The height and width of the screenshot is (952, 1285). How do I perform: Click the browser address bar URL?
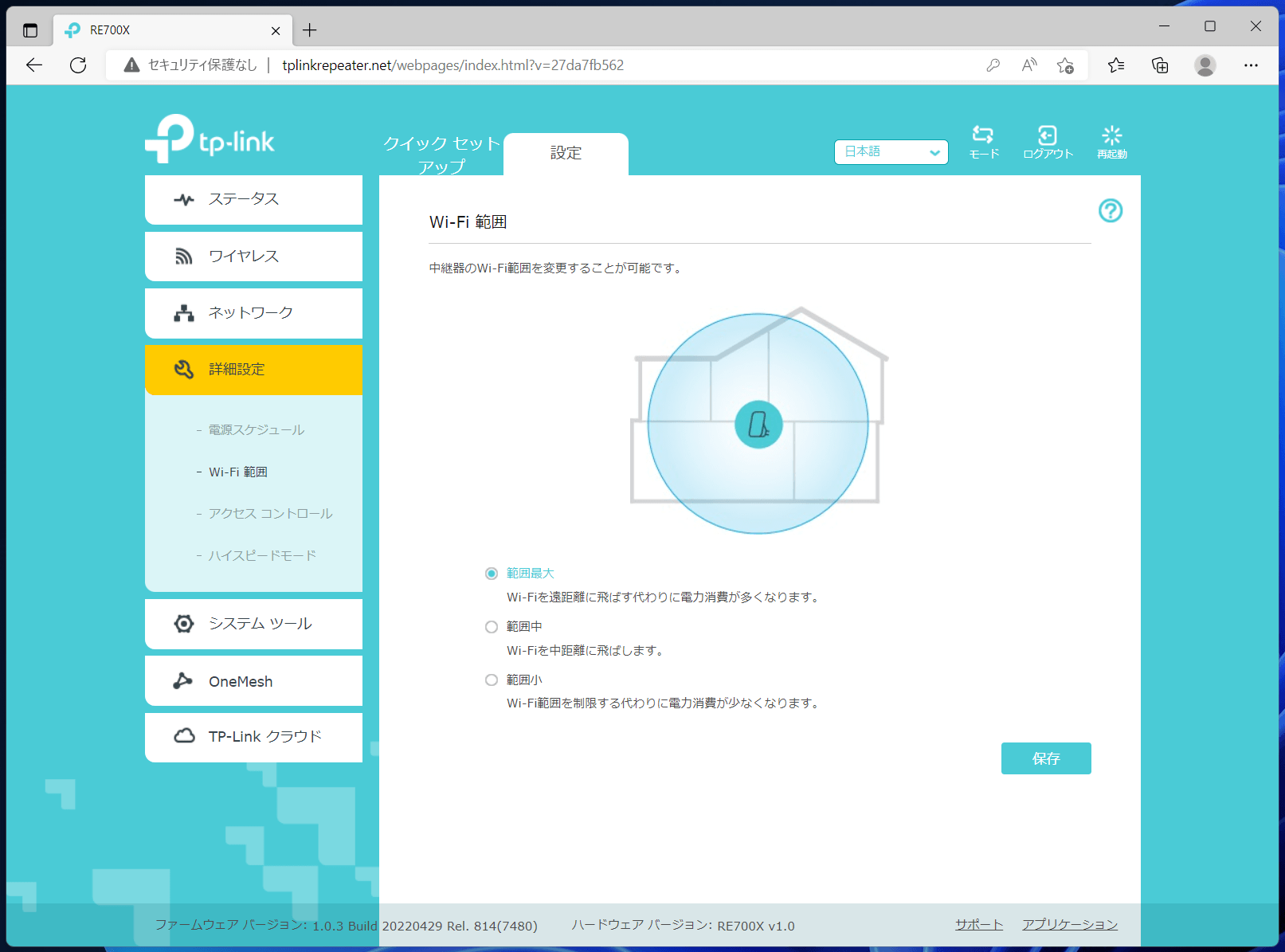click(452, 65)
